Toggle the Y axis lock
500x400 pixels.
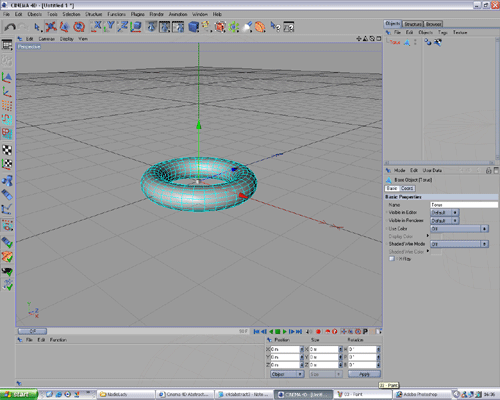[x=110, y=27]
